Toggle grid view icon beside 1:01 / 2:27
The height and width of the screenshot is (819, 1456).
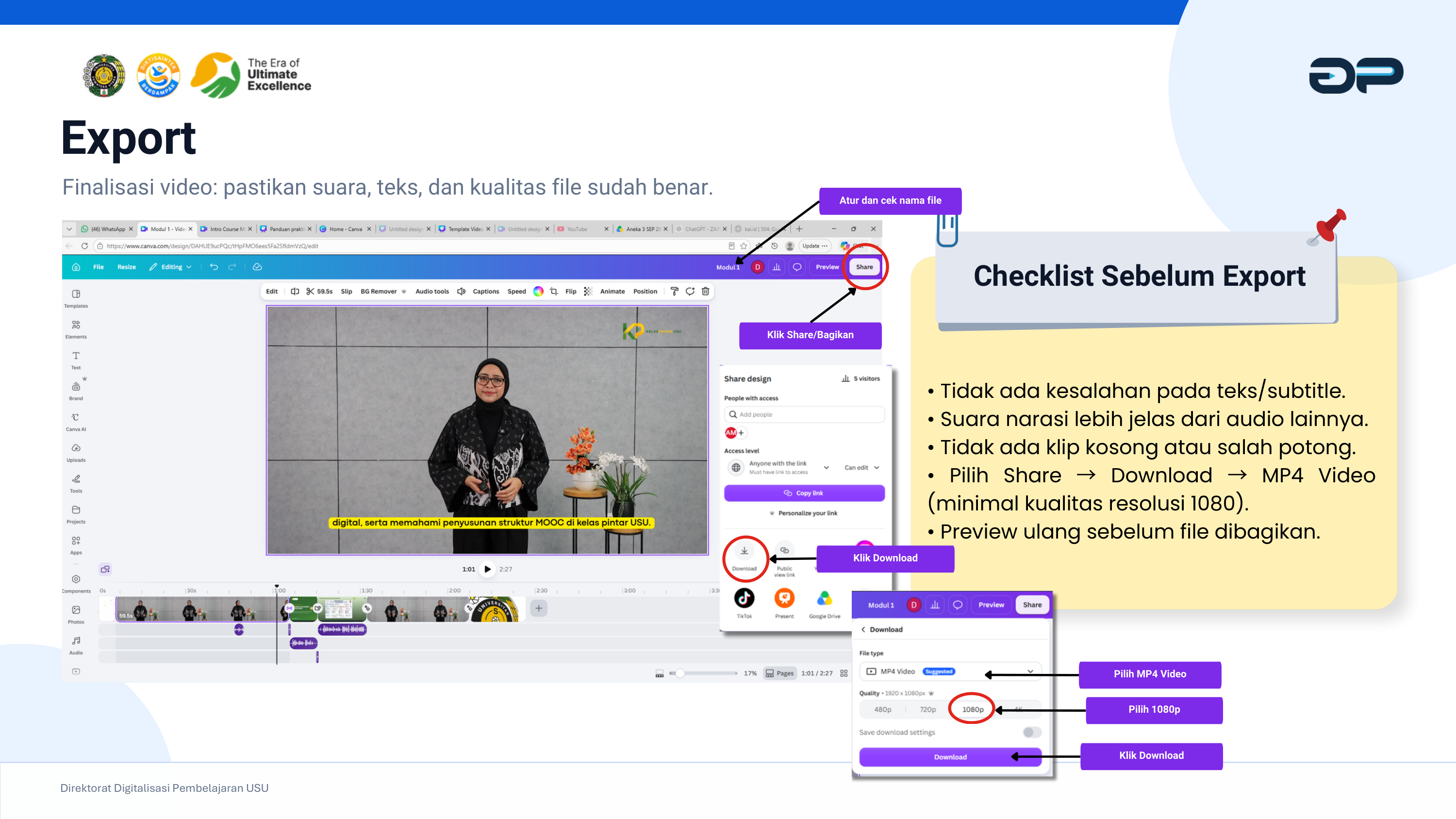click(x=844, y=673)
